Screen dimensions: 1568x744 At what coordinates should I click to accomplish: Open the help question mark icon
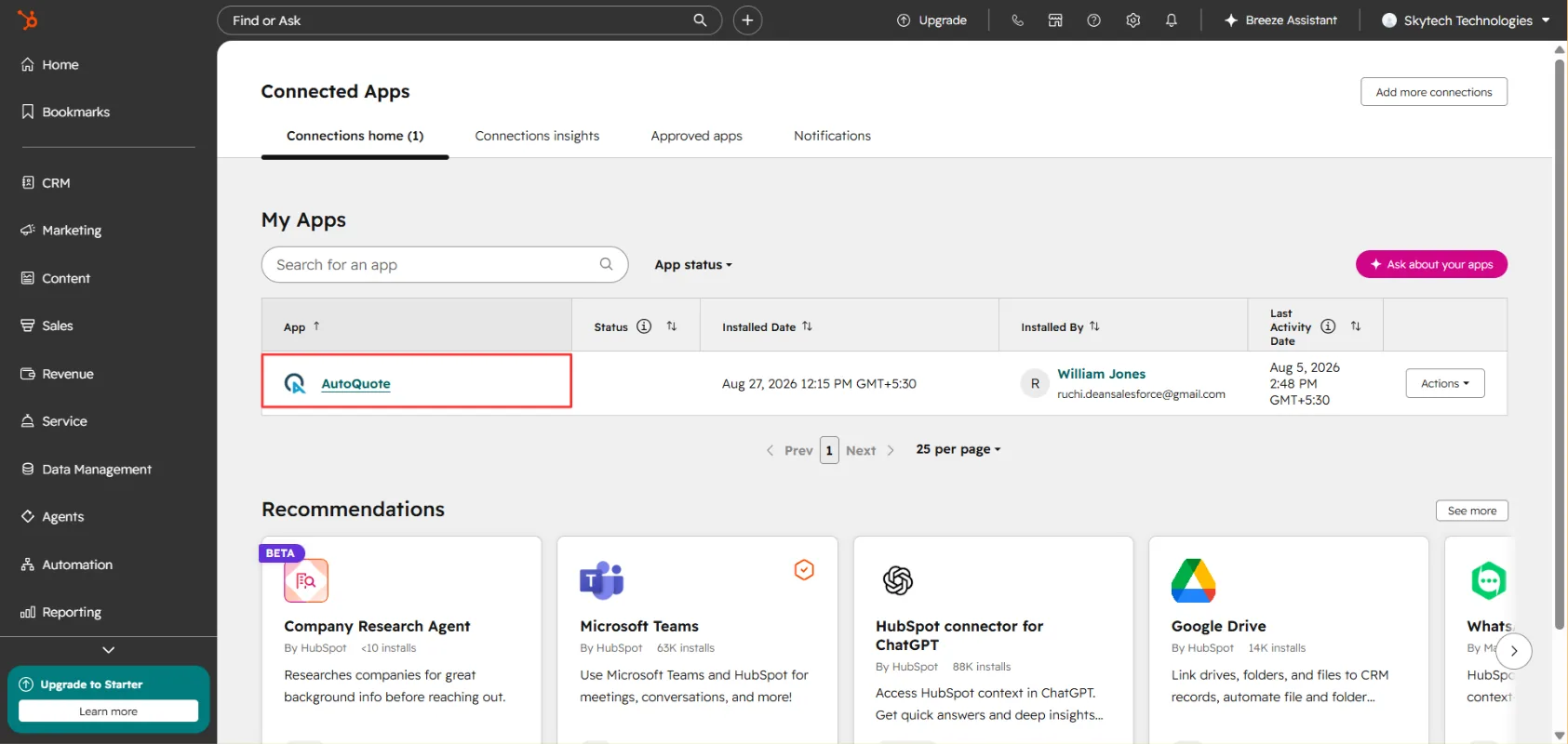[1094, 20]
